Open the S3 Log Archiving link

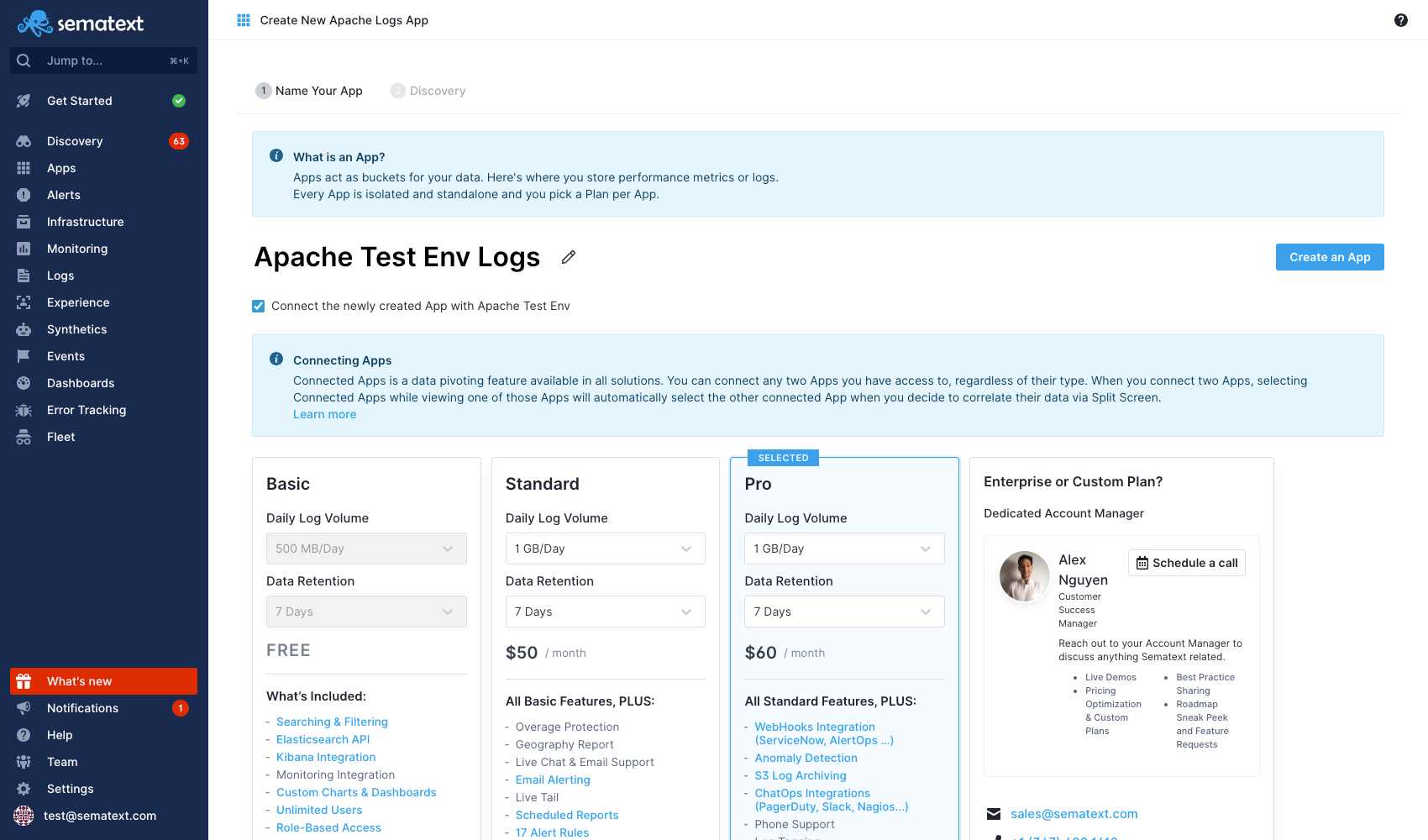801,775
